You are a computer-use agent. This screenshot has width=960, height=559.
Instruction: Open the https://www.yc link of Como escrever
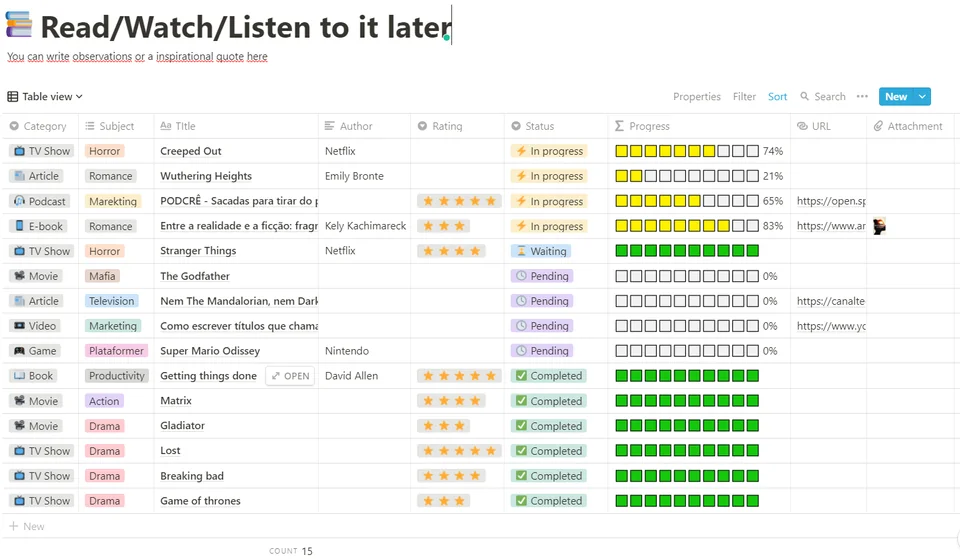831,326
